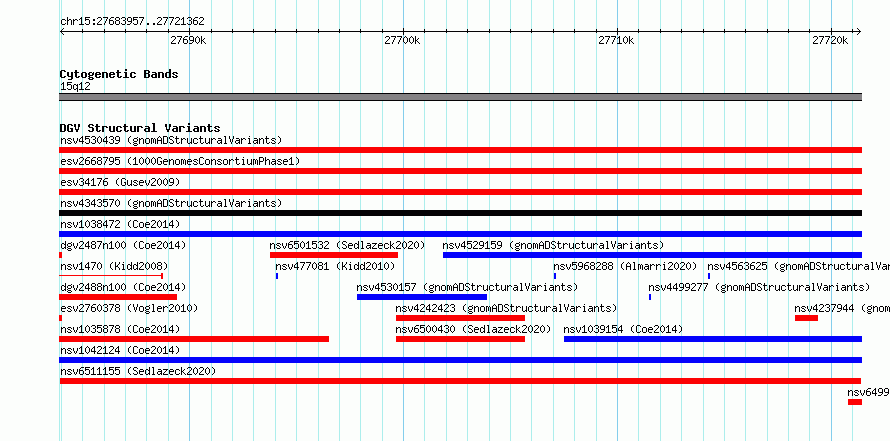Click the 27710k ruler tick label

point(616,40)
